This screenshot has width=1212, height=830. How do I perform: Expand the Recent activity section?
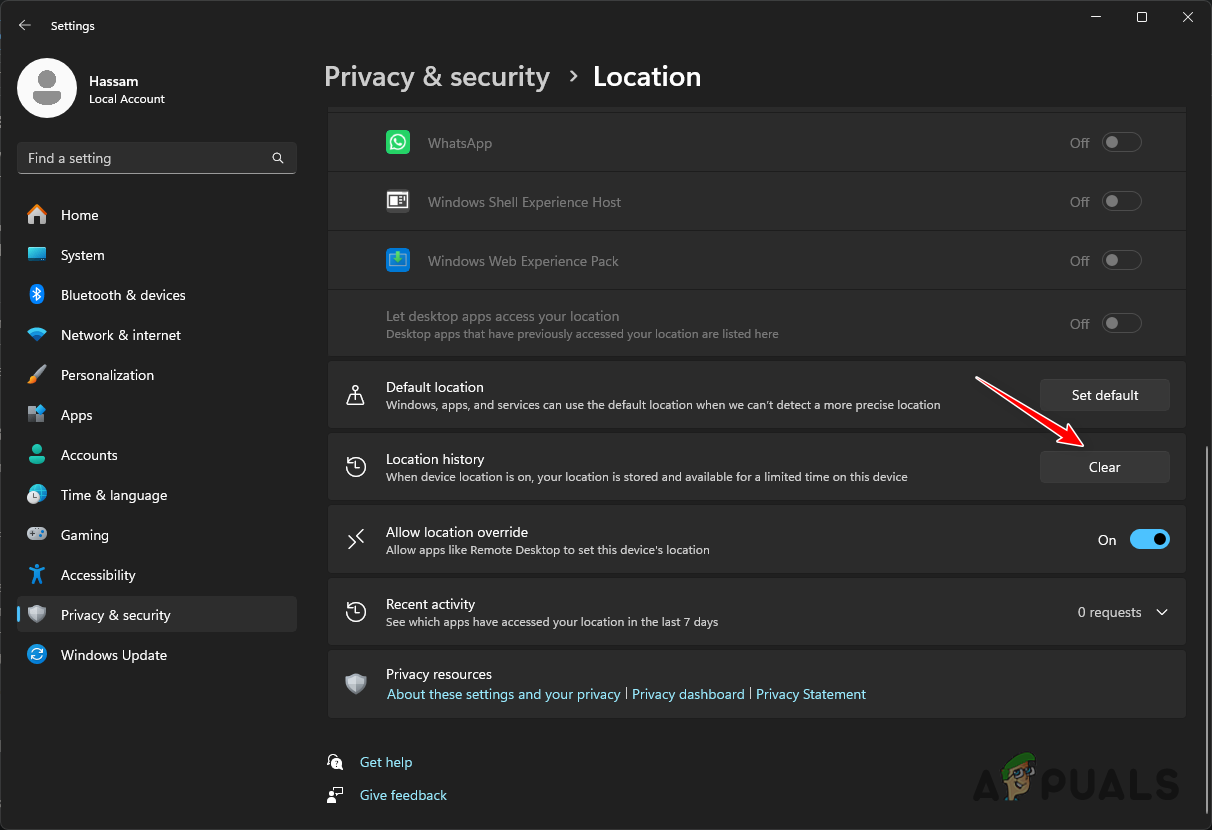(x=1161, y=611)
